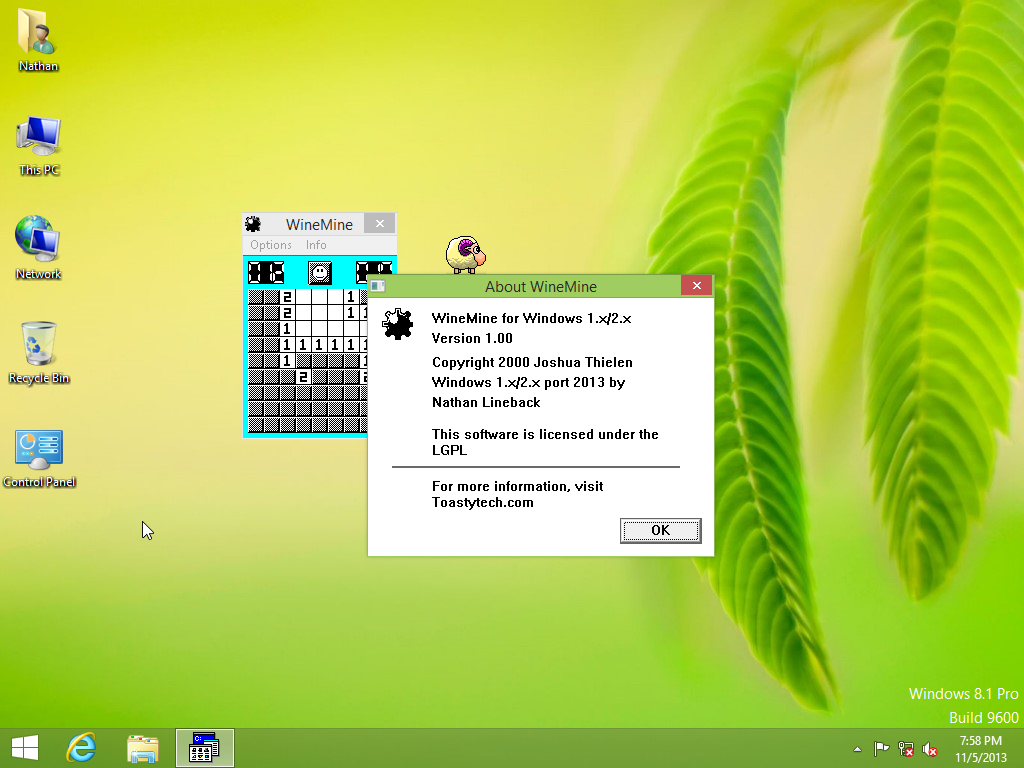Close the WineMine game window
The image size is (1024, 768).
tap(379, 223)
